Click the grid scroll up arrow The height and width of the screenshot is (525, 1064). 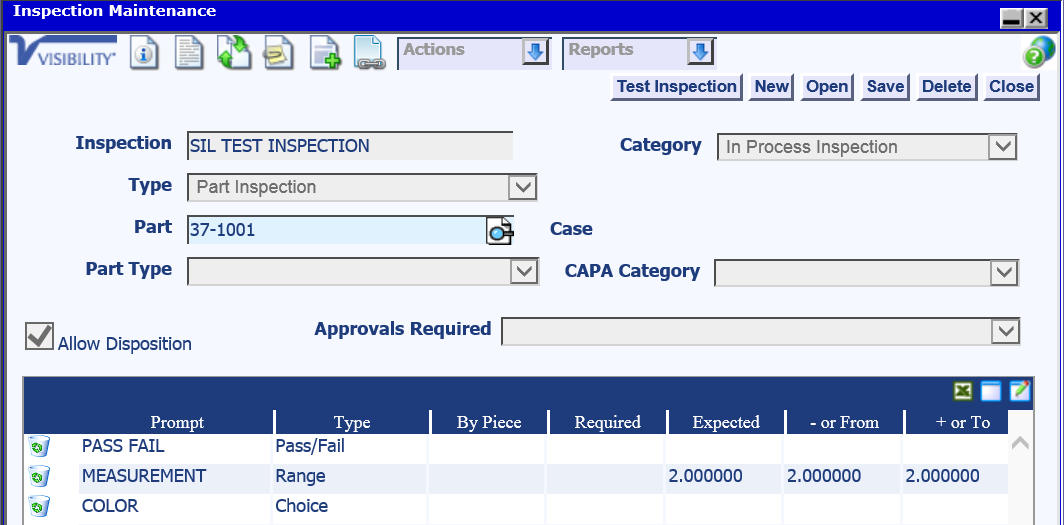click(x=1020, y=444)
